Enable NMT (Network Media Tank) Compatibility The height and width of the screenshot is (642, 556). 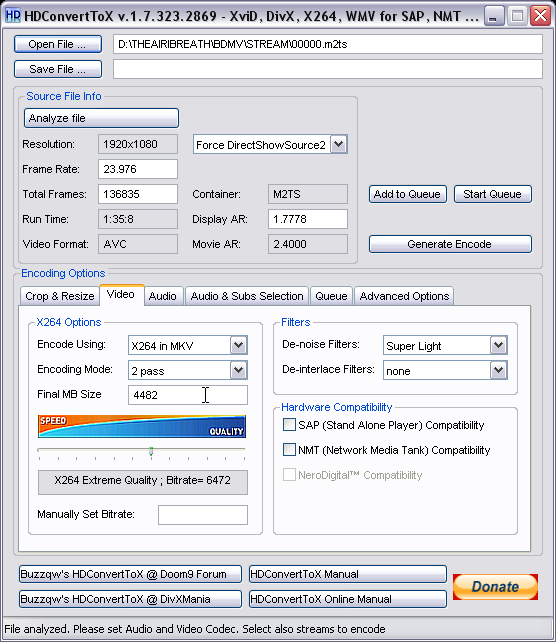pos(289,450)
